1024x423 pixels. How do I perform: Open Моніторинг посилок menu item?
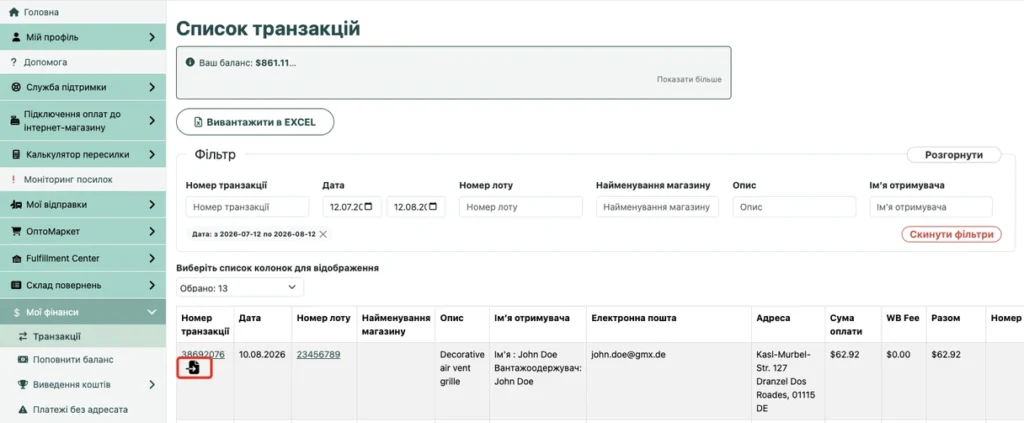click(83, 179)
